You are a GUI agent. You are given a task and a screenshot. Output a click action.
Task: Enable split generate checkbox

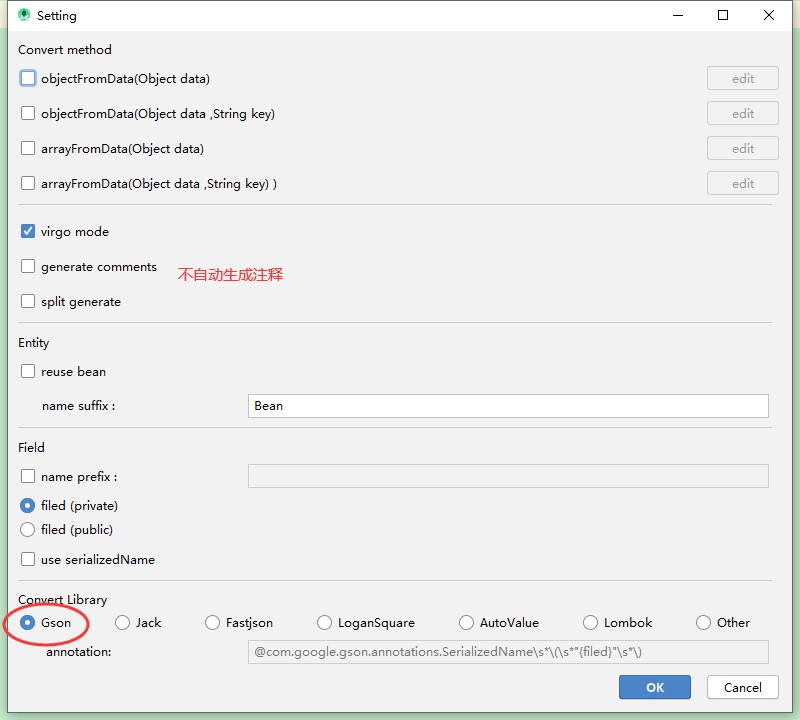28,301
